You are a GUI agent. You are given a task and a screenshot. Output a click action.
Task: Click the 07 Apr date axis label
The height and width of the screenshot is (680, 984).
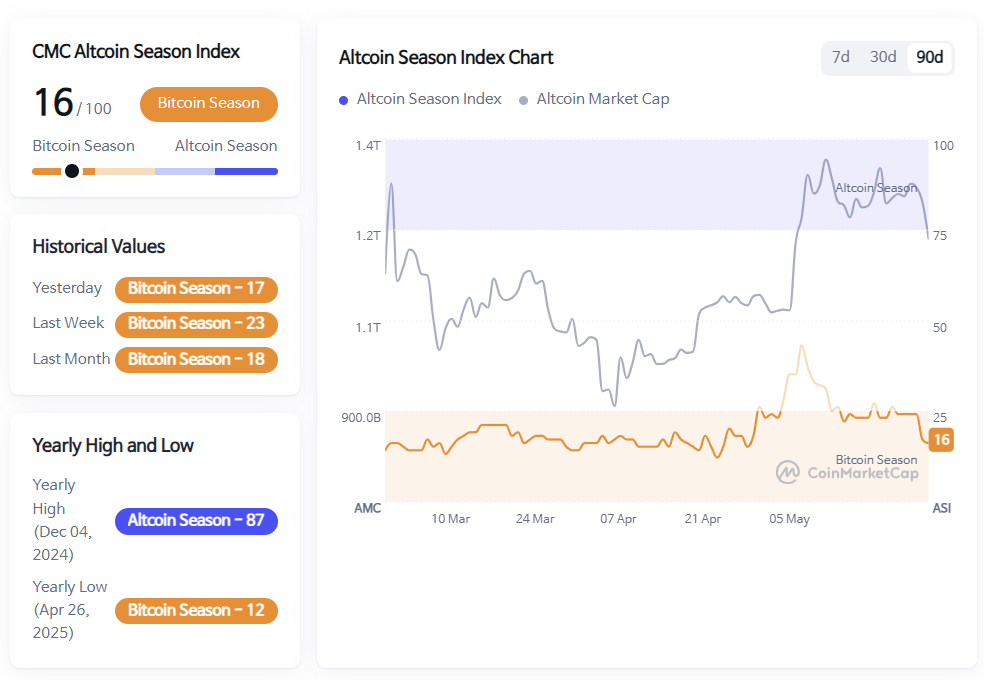[x=618, y=519]
